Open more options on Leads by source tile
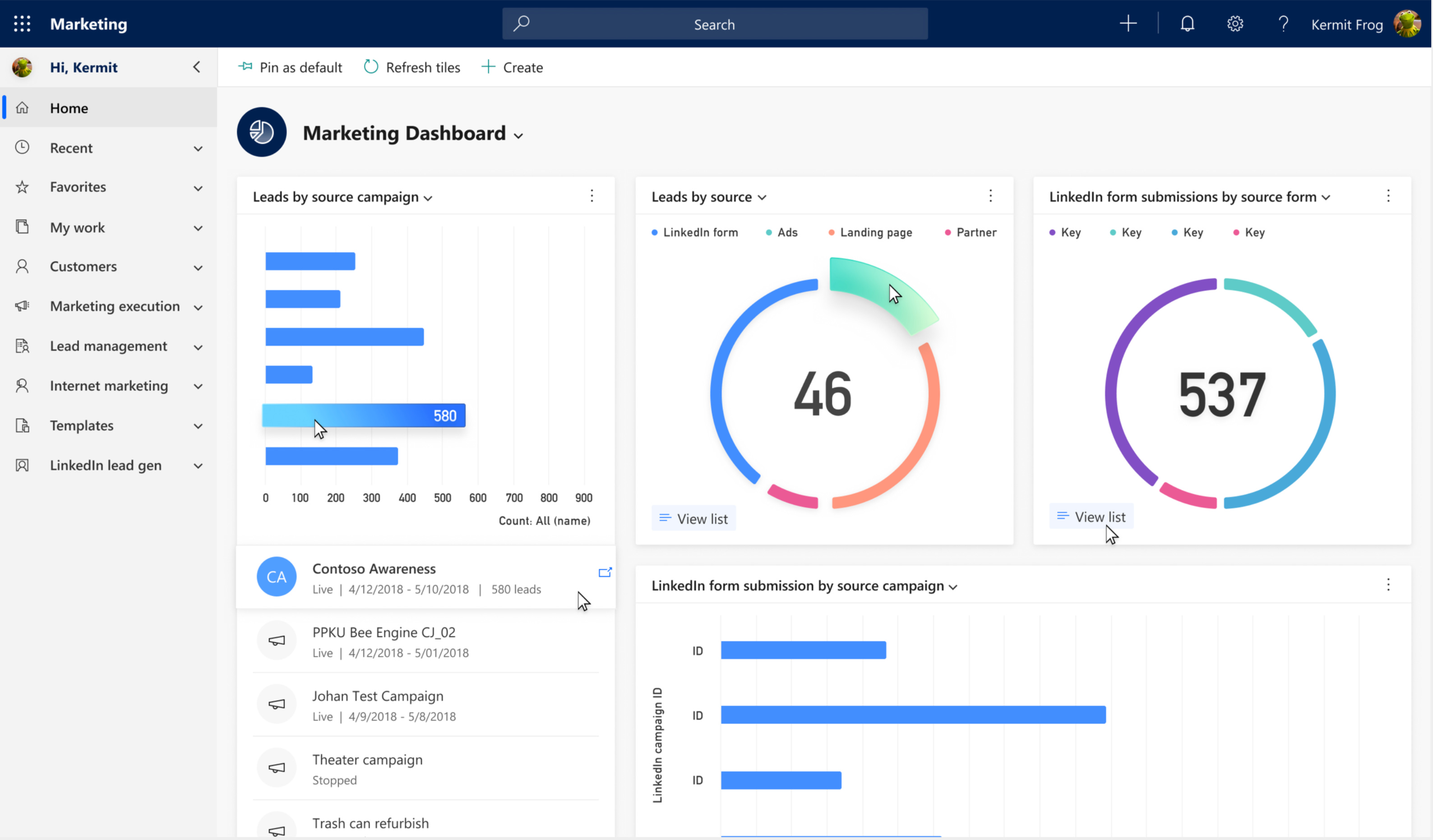The height and width of the screenshot is (840, 1433). 990,196
